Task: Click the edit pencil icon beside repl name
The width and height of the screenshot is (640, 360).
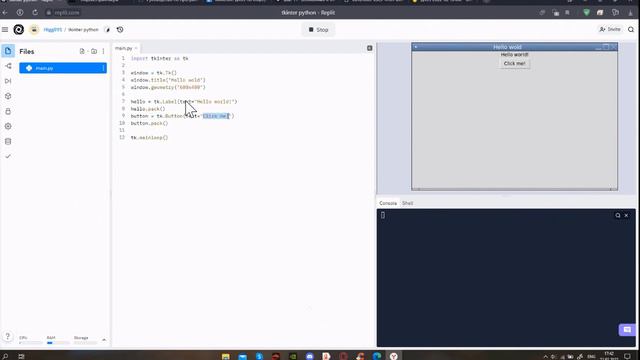Action: (107, 30)
